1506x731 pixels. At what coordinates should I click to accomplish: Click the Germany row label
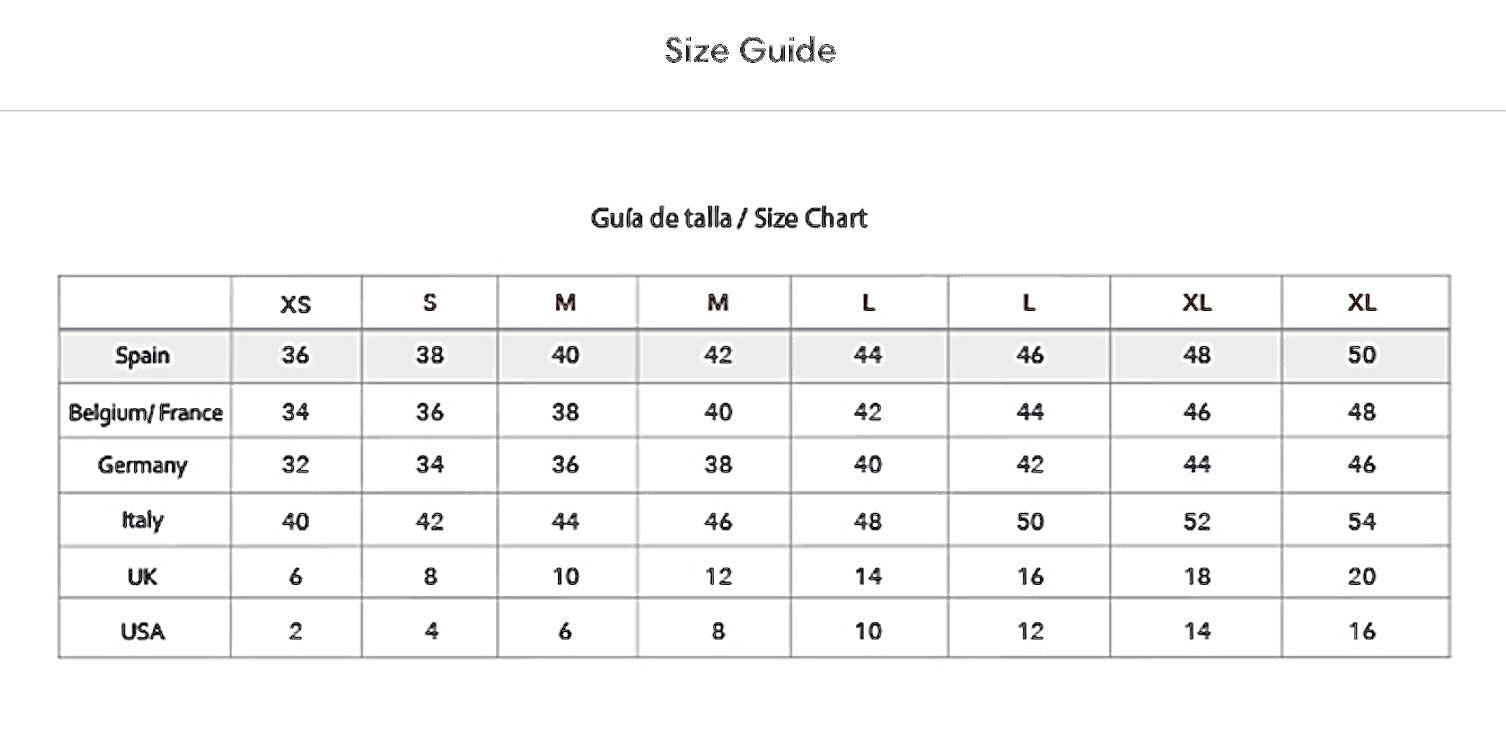142,466
